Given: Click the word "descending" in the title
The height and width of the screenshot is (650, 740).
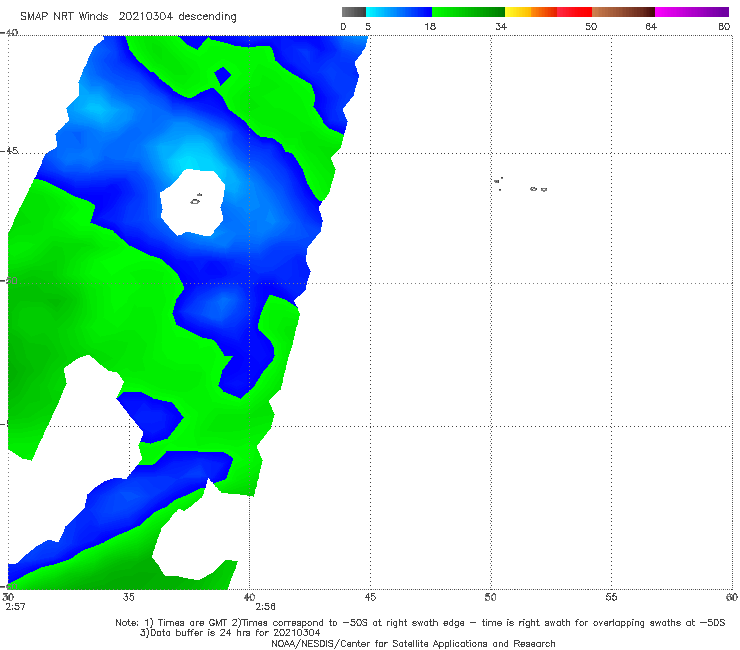Looking at the screenshot, I should click(x=208, y=17).
